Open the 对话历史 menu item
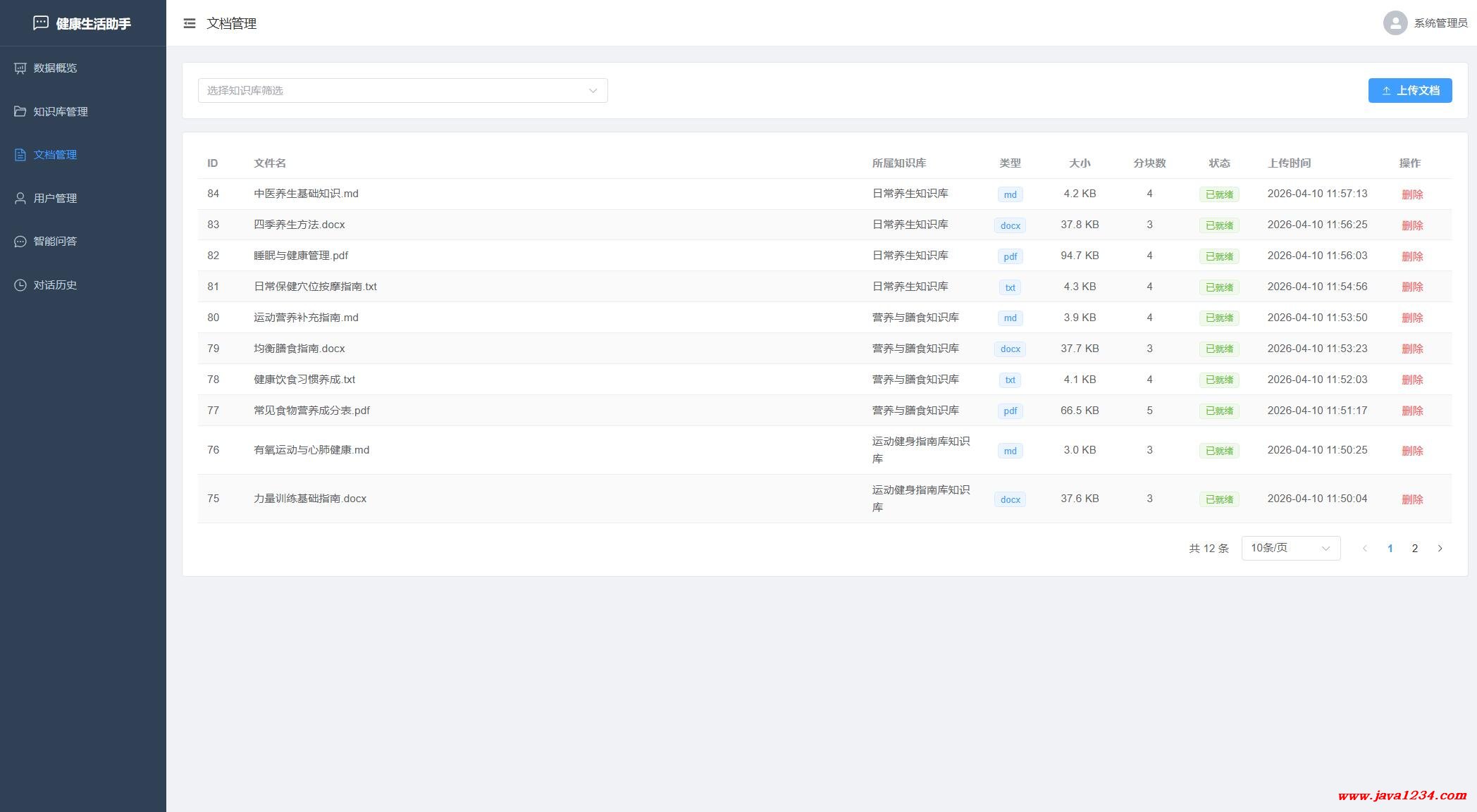This screenshot has height=812, width=1477. click(55, 285)
